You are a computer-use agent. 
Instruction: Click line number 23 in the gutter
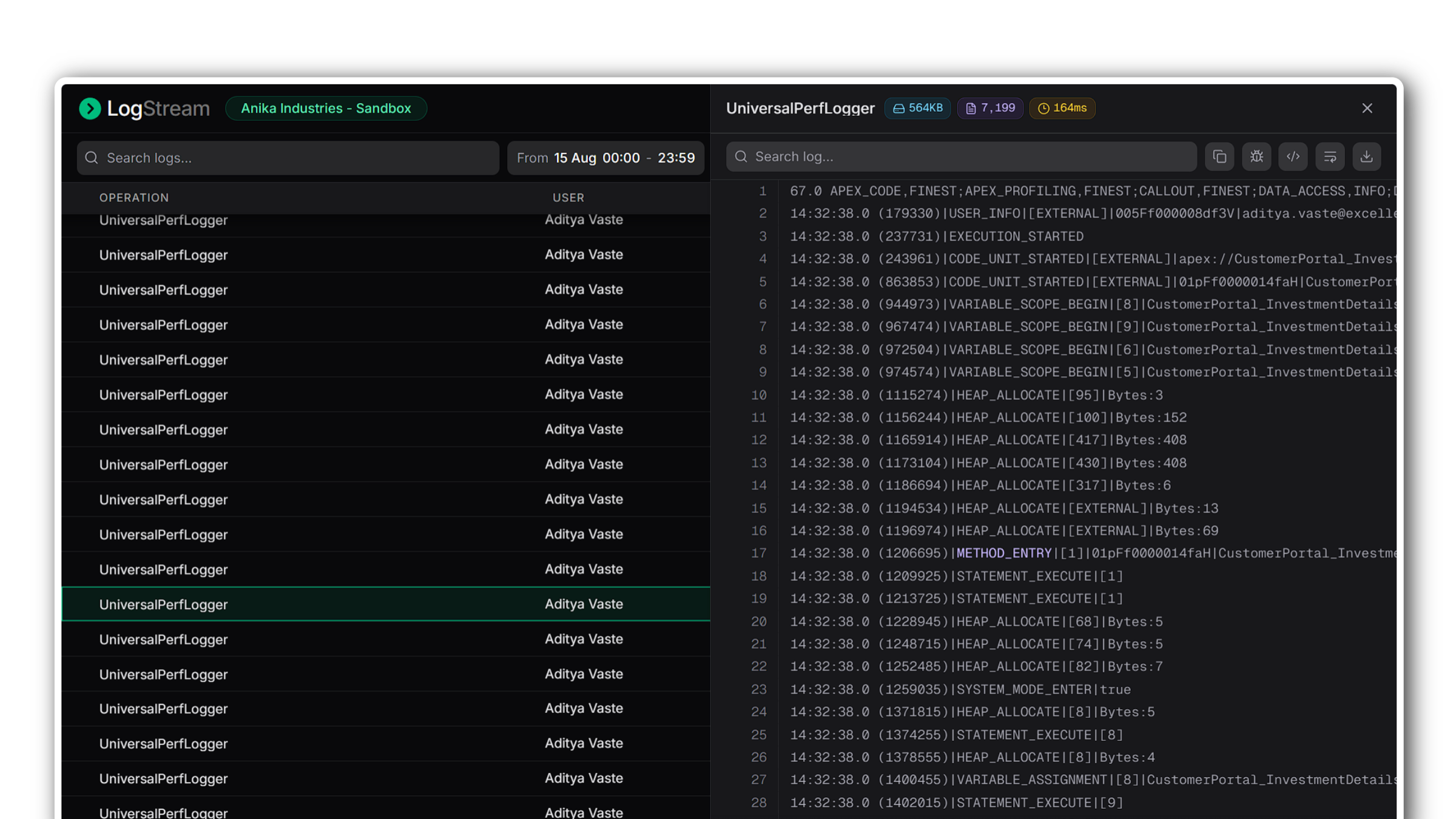coord(758,690)
